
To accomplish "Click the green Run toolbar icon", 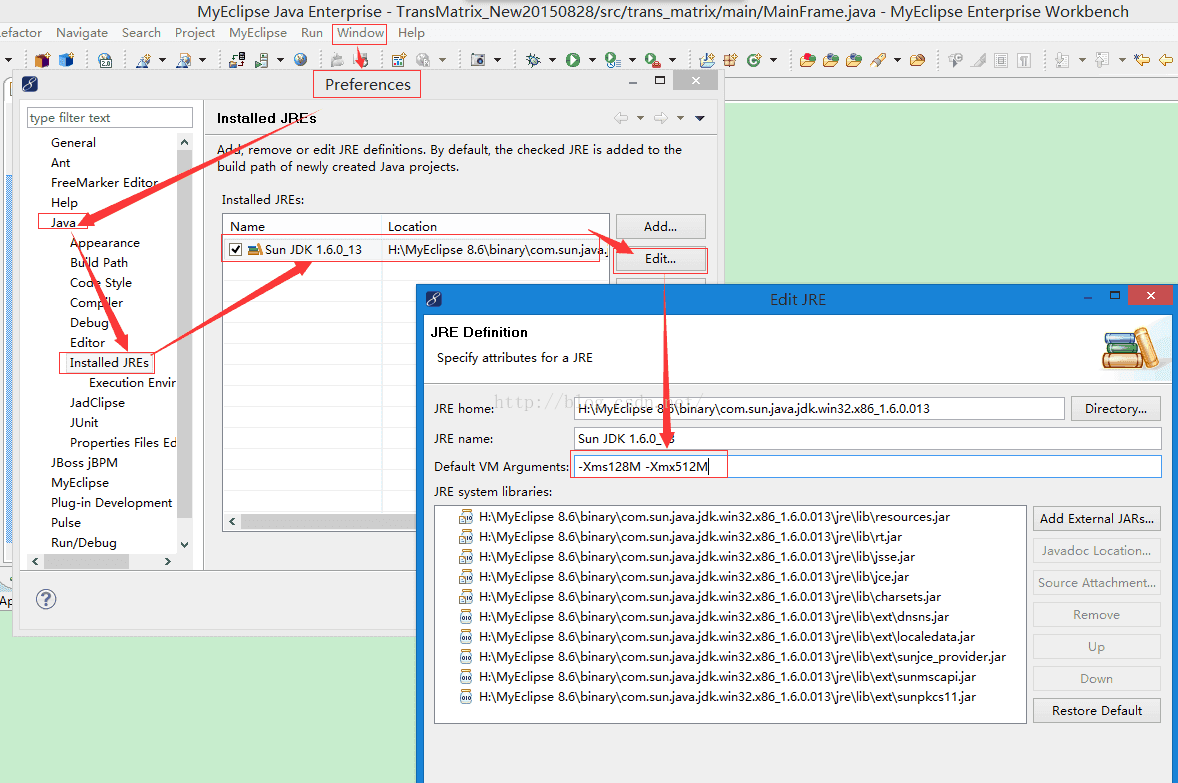I will pyautogui.click(x=573, y=60).
